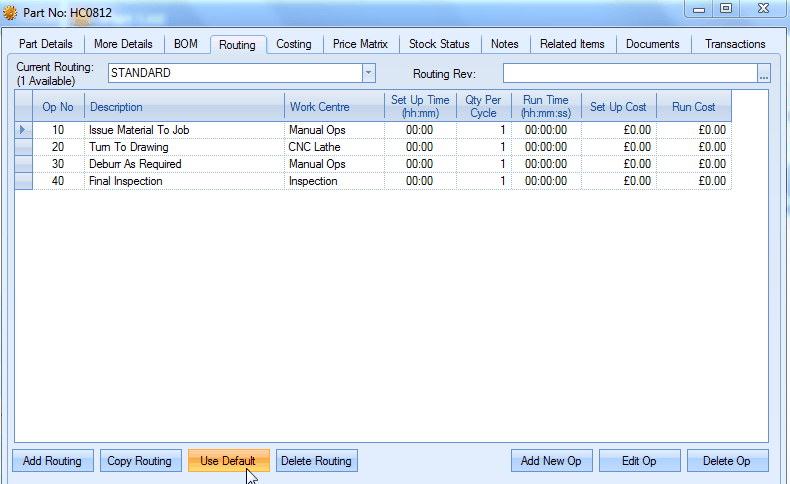The height and width of the screenshot is (484, 790).
Task: Open the Price Matrix tab
Action: coord(360,44)
